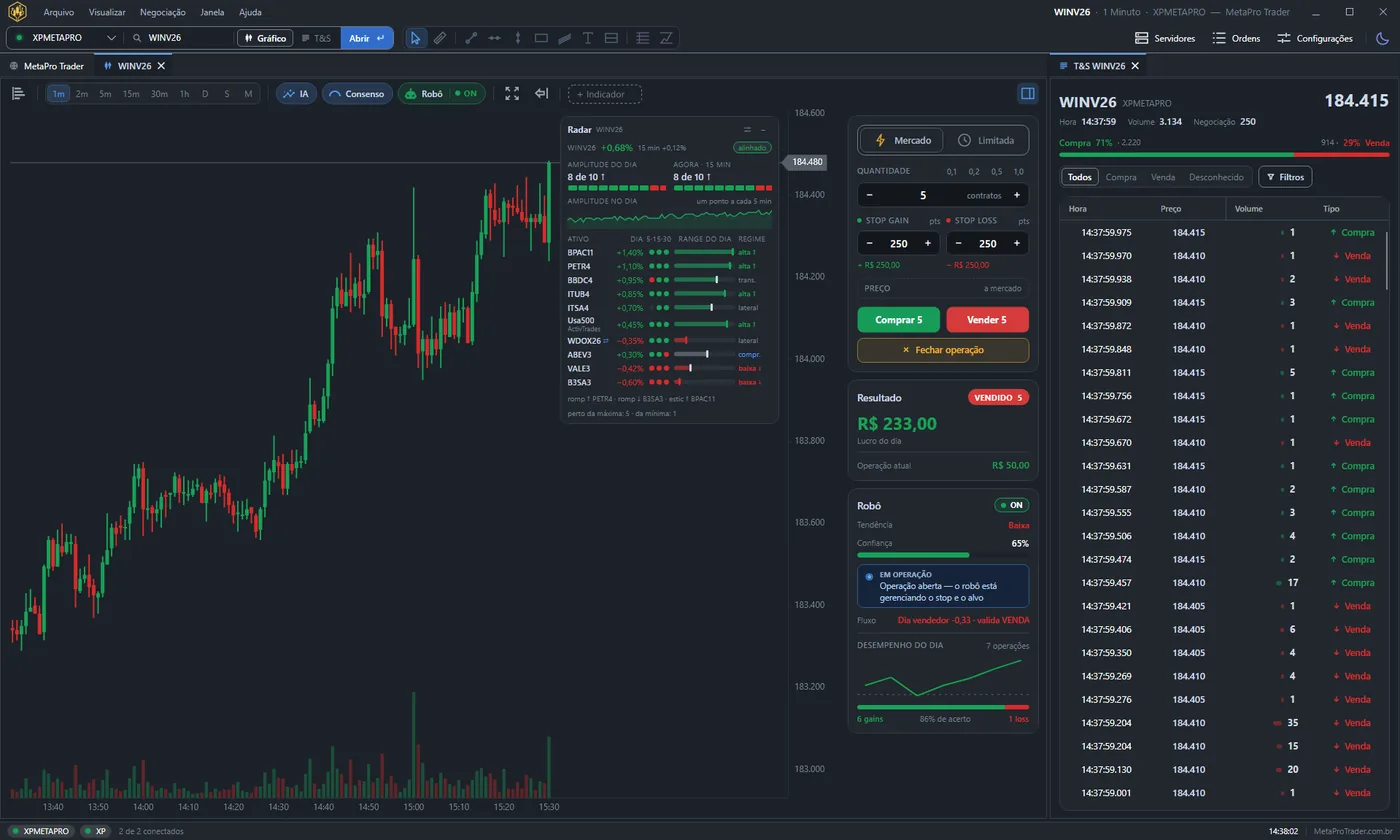Select the 5m timeframe

(105, 94)
